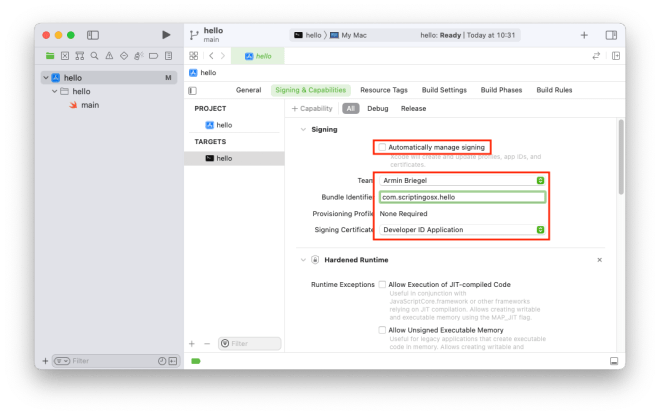660x415 pixels.
Task: Select the hello target under TARGETS
Action: pos(234,158)
